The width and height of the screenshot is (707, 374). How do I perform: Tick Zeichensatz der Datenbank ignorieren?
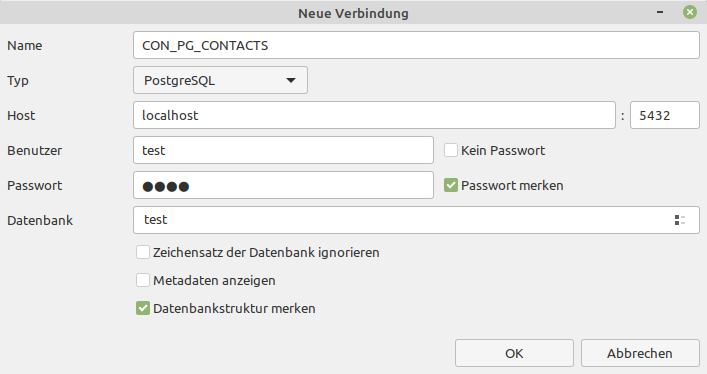coord(143,252)
